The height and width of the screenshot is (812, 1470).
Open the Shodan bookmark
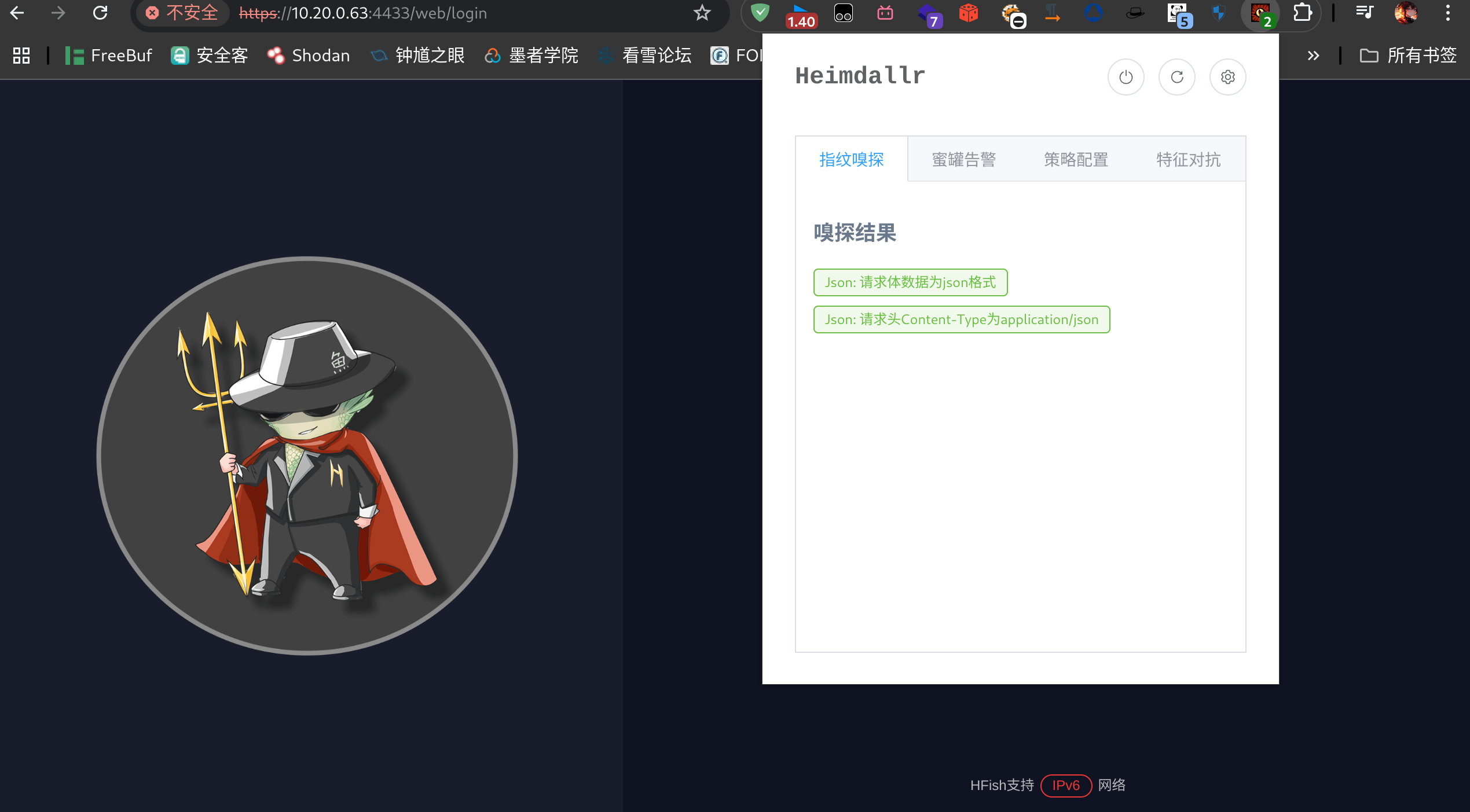tap(309, 56)
